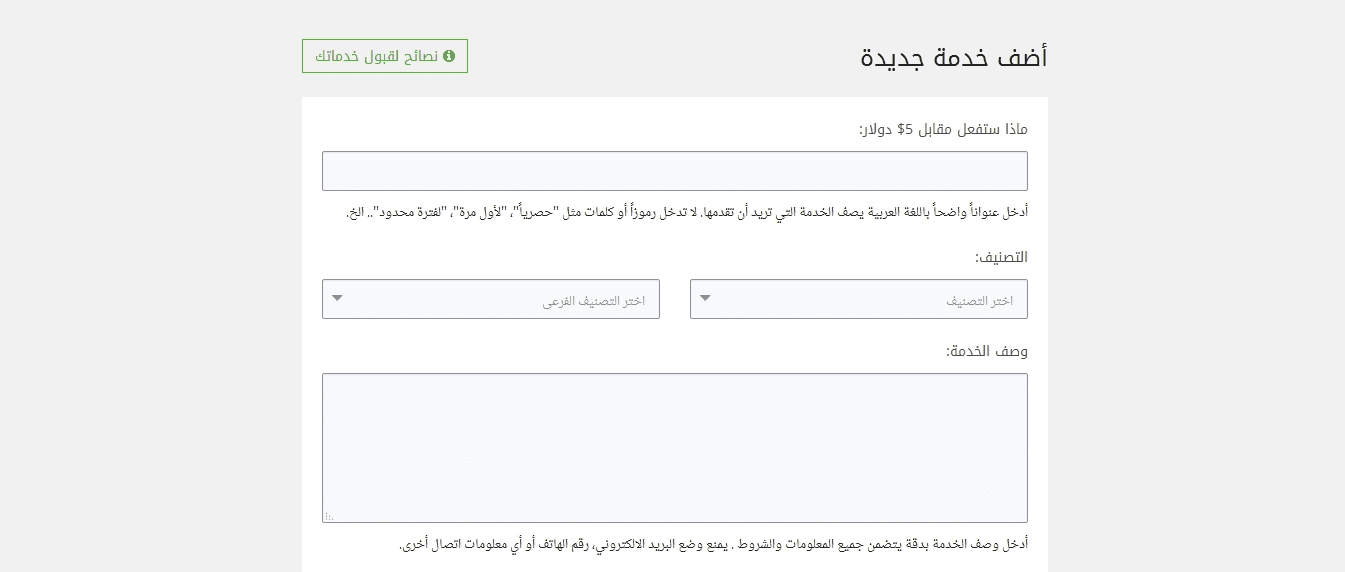Click the arrow of the main category dropdown
The image size is (1345, 572).
(x=706, y=298)
